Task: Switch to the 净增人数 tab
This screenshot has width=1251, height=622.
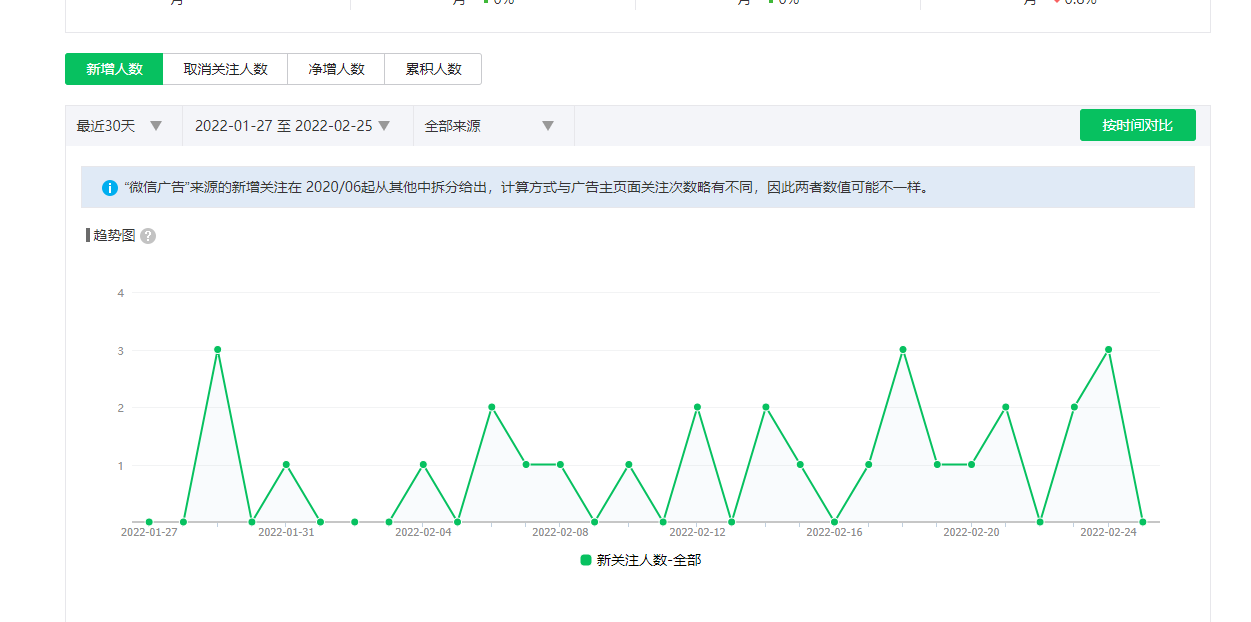Action: pos(336,69)
